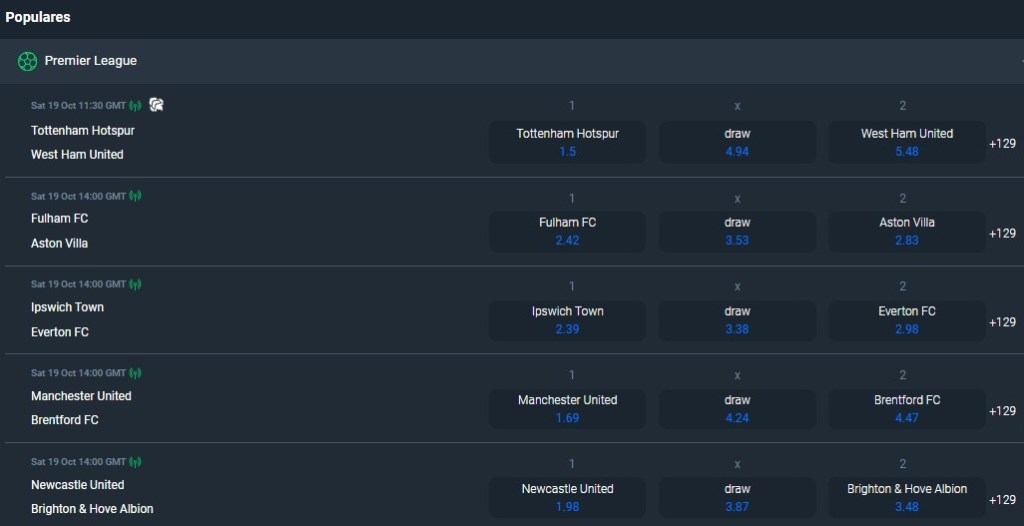Click live stream icon for Newcastle United match
This screenshot has width=1024, height=526.
[x=135, y=463]
